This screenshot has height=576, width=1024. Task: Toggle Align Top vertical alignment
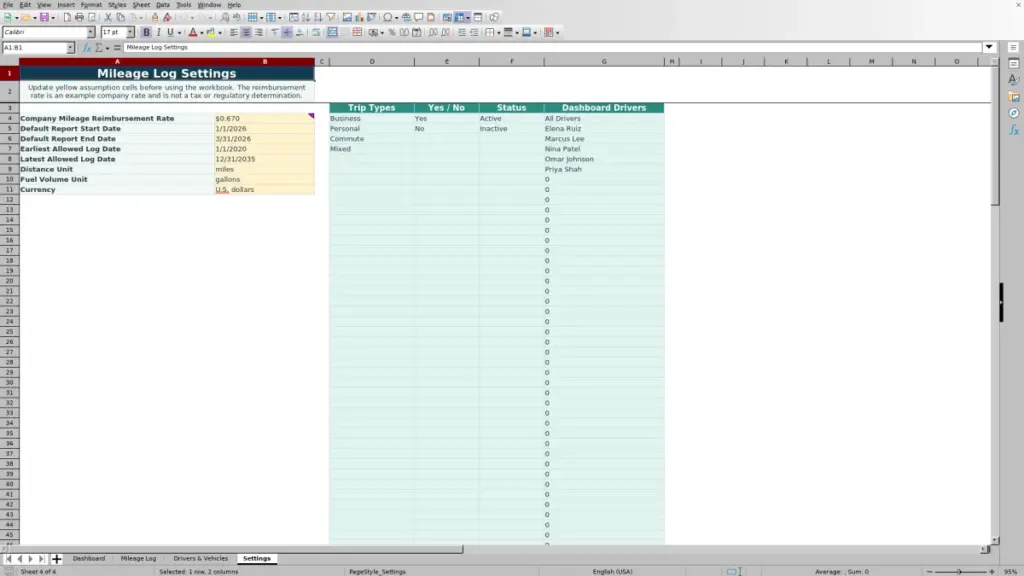[x=275, y=33]
